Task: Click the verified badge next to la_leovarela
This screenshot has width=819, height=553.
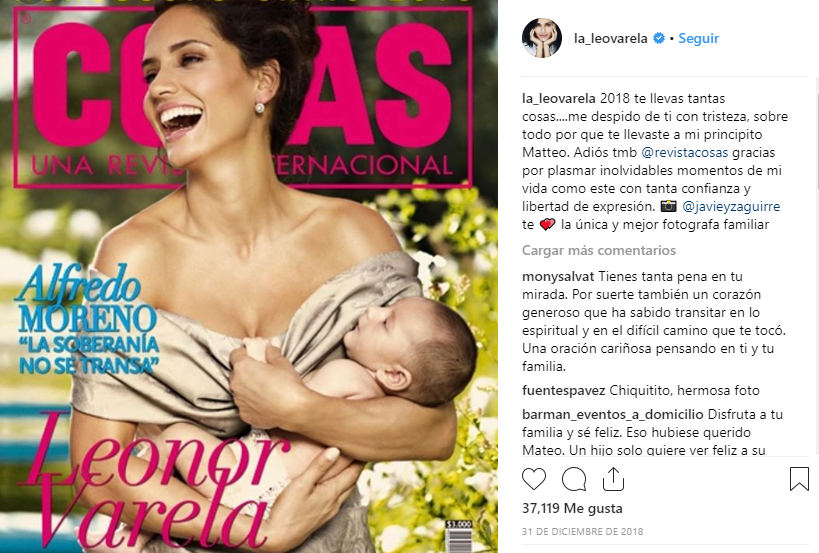Action: point(659,38)
